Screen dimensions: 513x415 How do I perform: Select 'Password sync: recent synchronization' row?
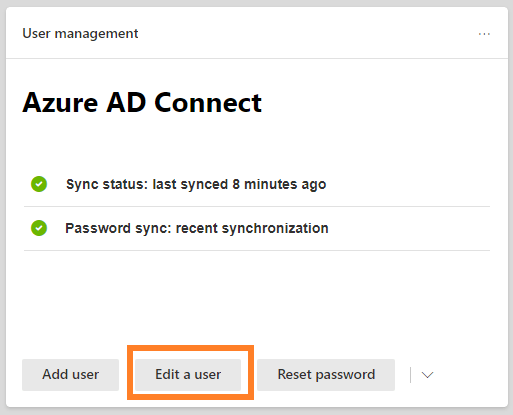(257, 228)
